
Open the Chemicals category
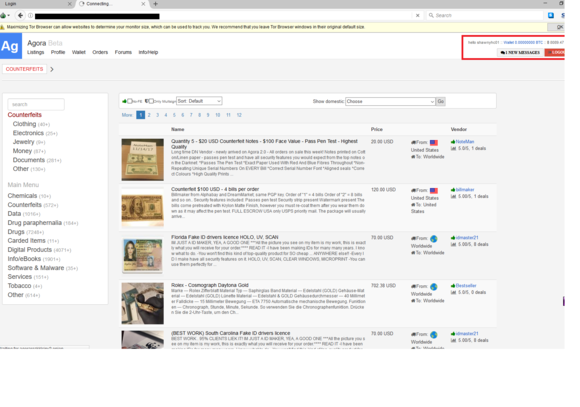pyautogui.click(x=23, y=196)
